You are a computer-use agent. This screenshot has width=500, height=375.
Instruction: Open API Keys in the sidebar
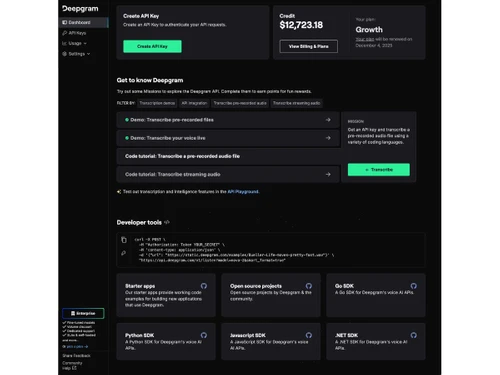click(77, 33)
